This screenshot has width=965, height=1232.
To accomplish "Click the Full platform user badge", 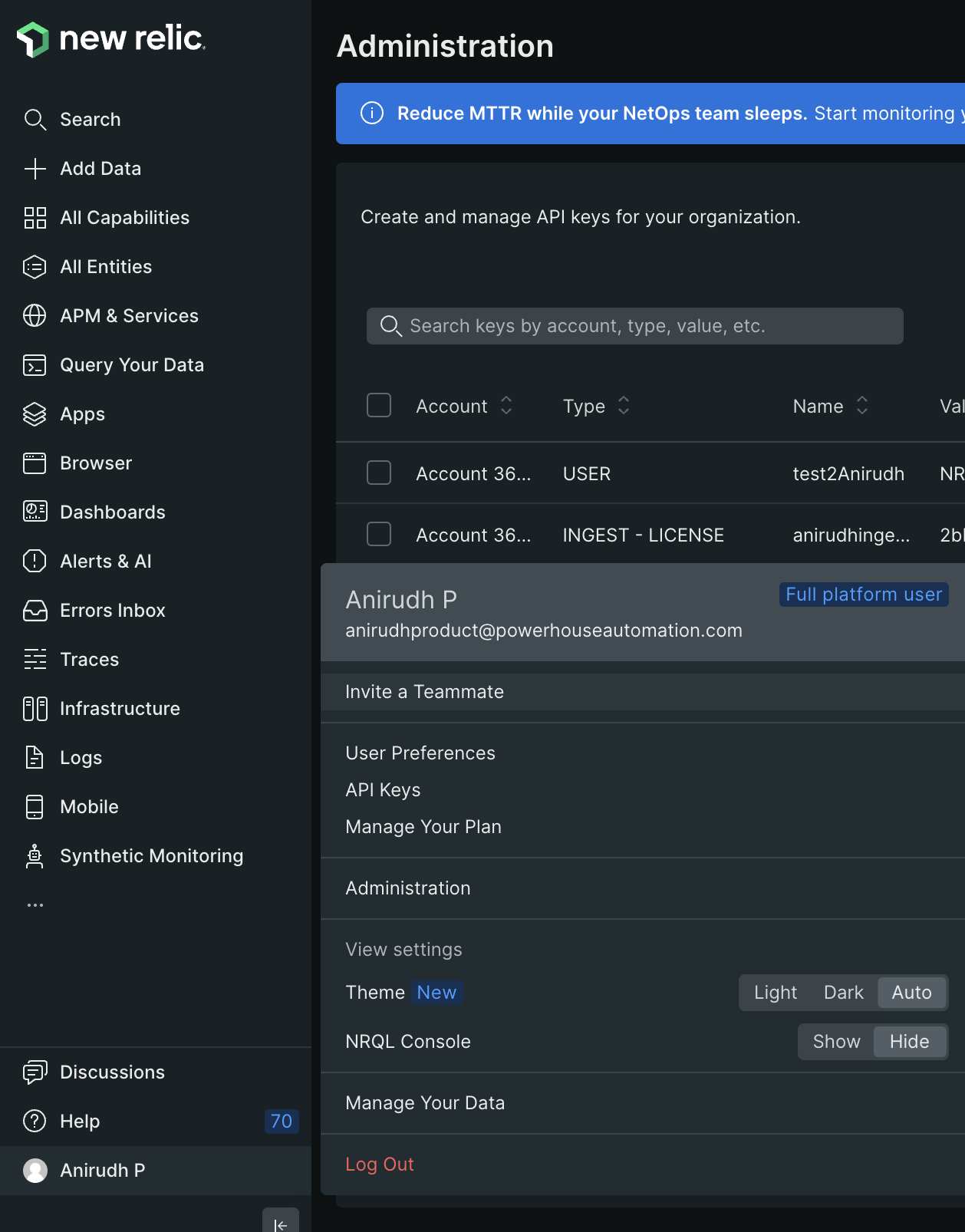I will pos(864,595).
